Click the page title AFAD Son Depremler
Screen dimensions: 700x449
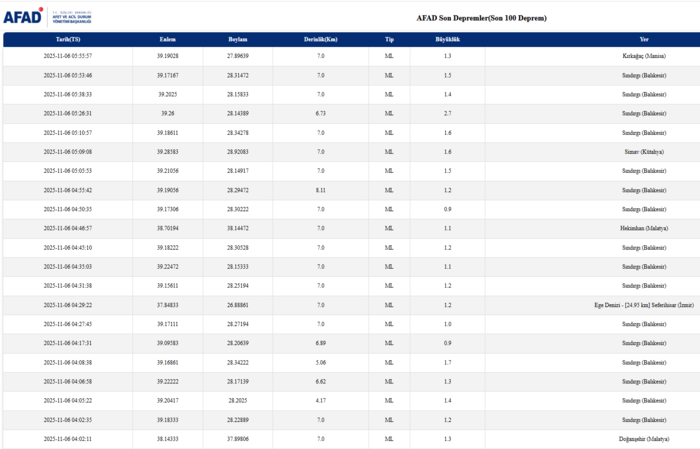[481, 18]
